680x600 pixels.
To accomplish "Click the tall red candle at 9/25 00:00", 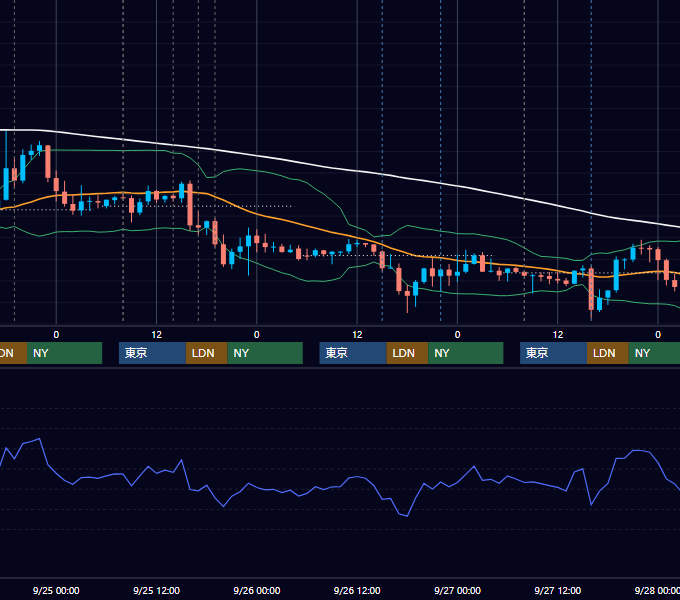I will click(48, 162).
